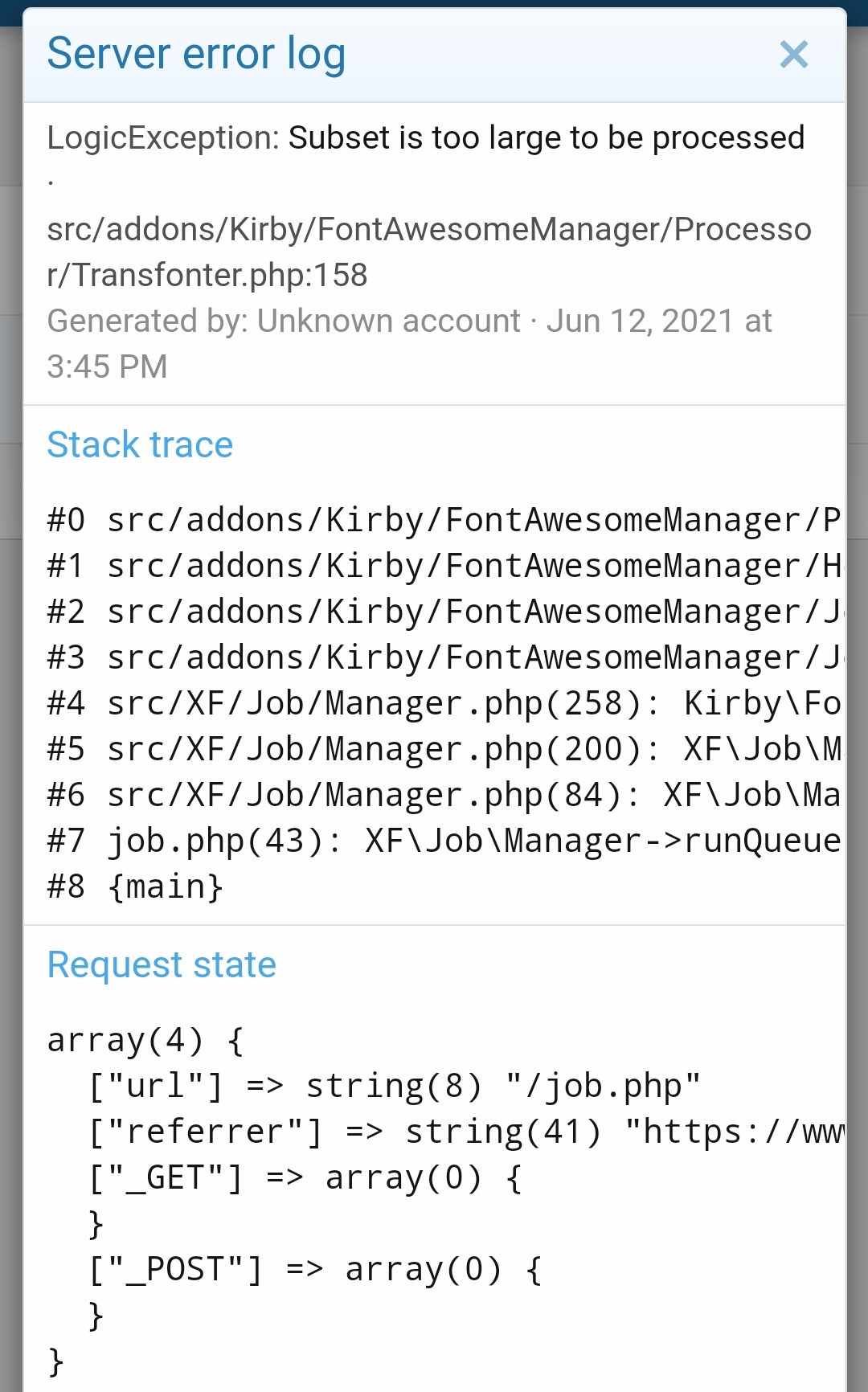Click stack line #5 Manager.php(200)
Image resolution: width=868 pixels, height=1392 pixels.
442,749
